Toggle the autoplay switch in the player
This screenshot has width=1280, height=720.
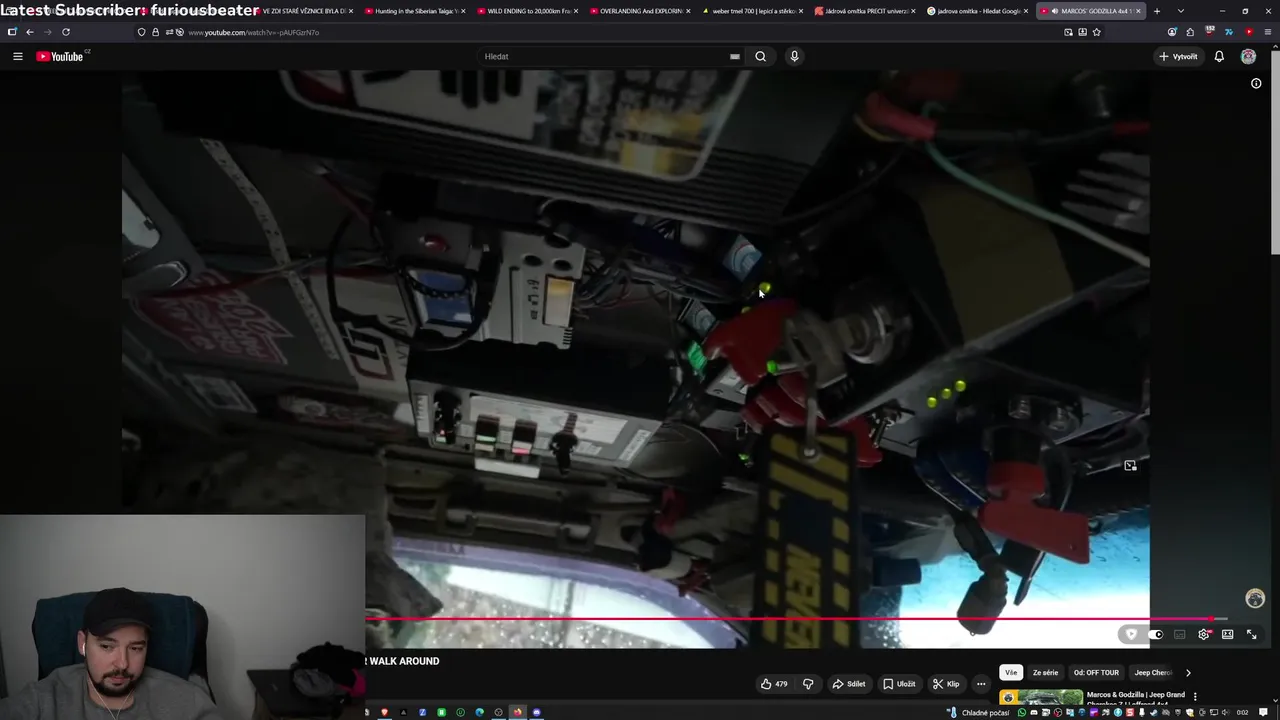click(1155, 634)
